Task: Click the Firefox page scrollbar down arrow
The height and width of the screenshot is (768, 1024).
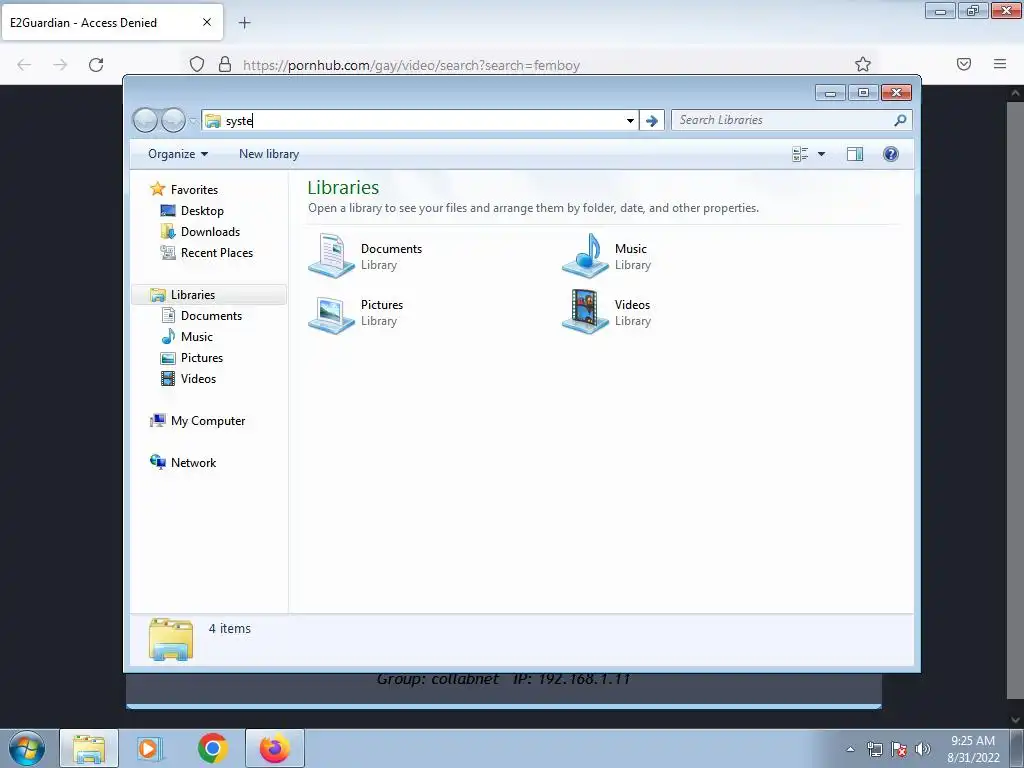Action: [x=1016, y=720]
